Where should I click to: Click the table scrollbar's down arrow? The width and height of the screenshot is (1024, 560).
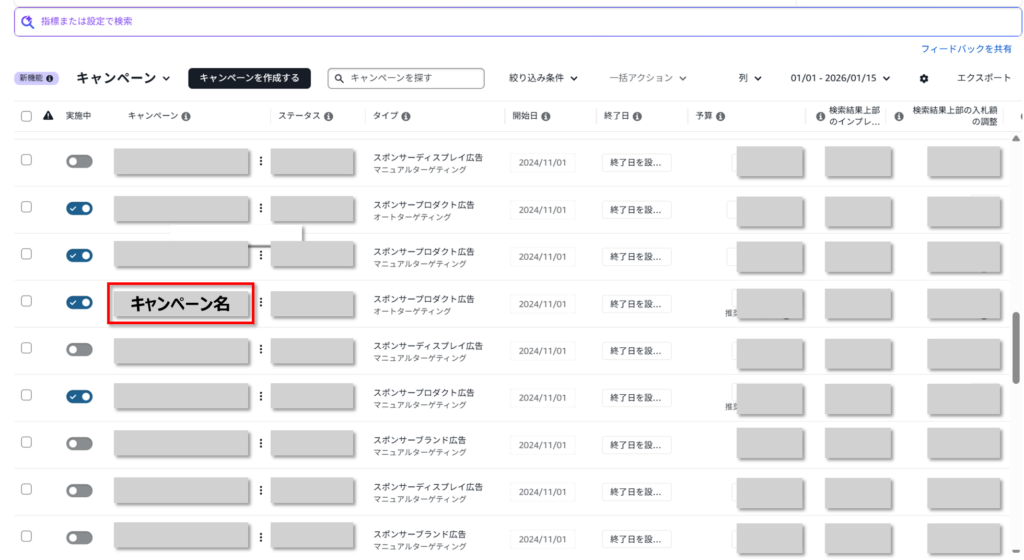point(1016,552)
